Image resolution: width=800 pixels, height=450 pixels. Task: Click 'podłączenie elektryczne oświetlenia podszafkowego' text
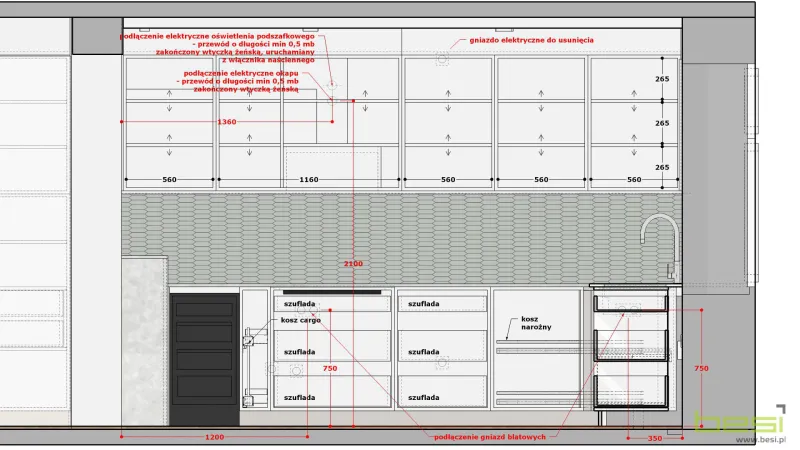pos(217,36)
